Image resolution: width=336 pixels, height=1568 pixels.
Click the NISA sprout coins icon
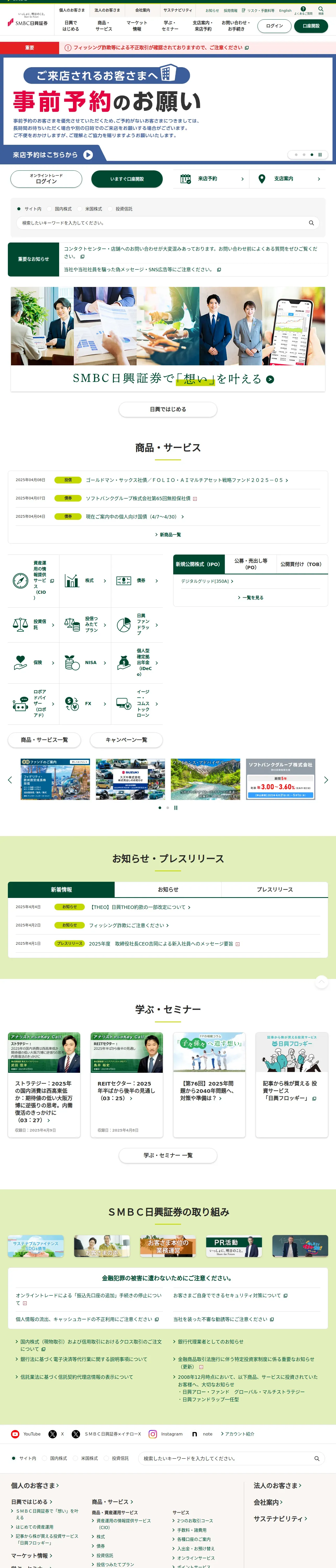pyautogui.click(x=72, y=662)
